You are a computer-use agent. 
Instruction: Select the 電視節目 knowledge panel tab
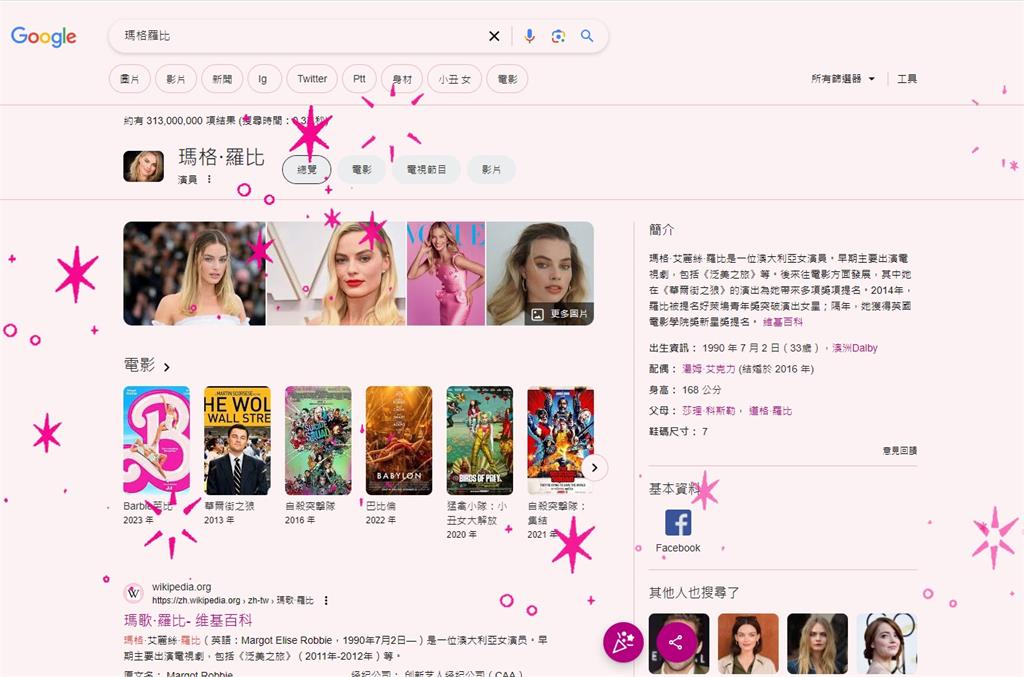coord(426,170)
